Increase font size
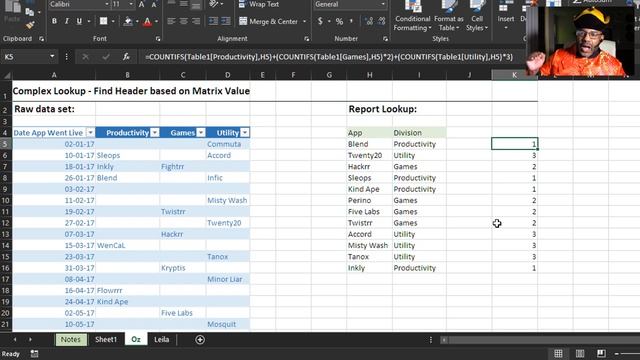This screenshot has height=360, width=640. 142,4
